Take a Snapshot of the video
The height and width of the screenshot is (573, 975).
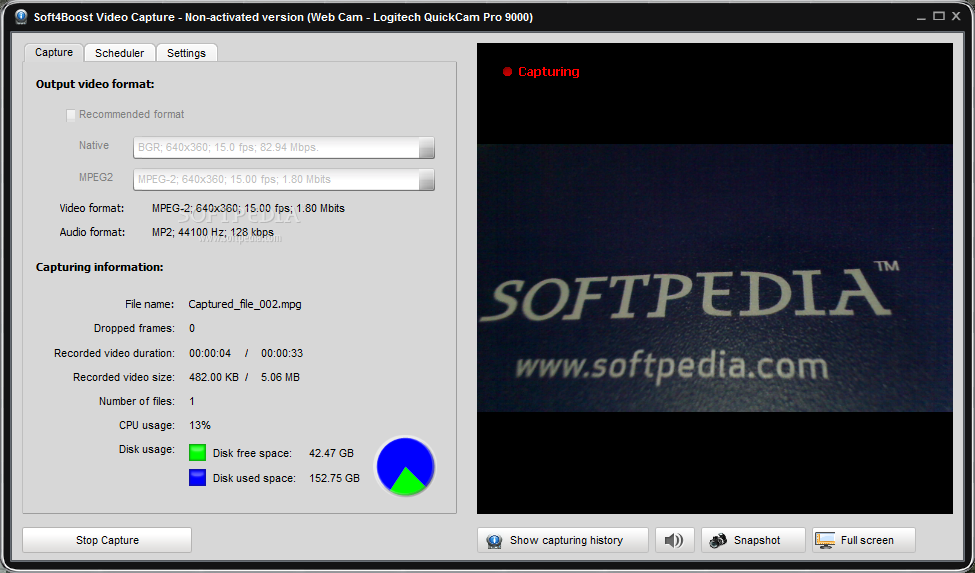coord(753,540)
